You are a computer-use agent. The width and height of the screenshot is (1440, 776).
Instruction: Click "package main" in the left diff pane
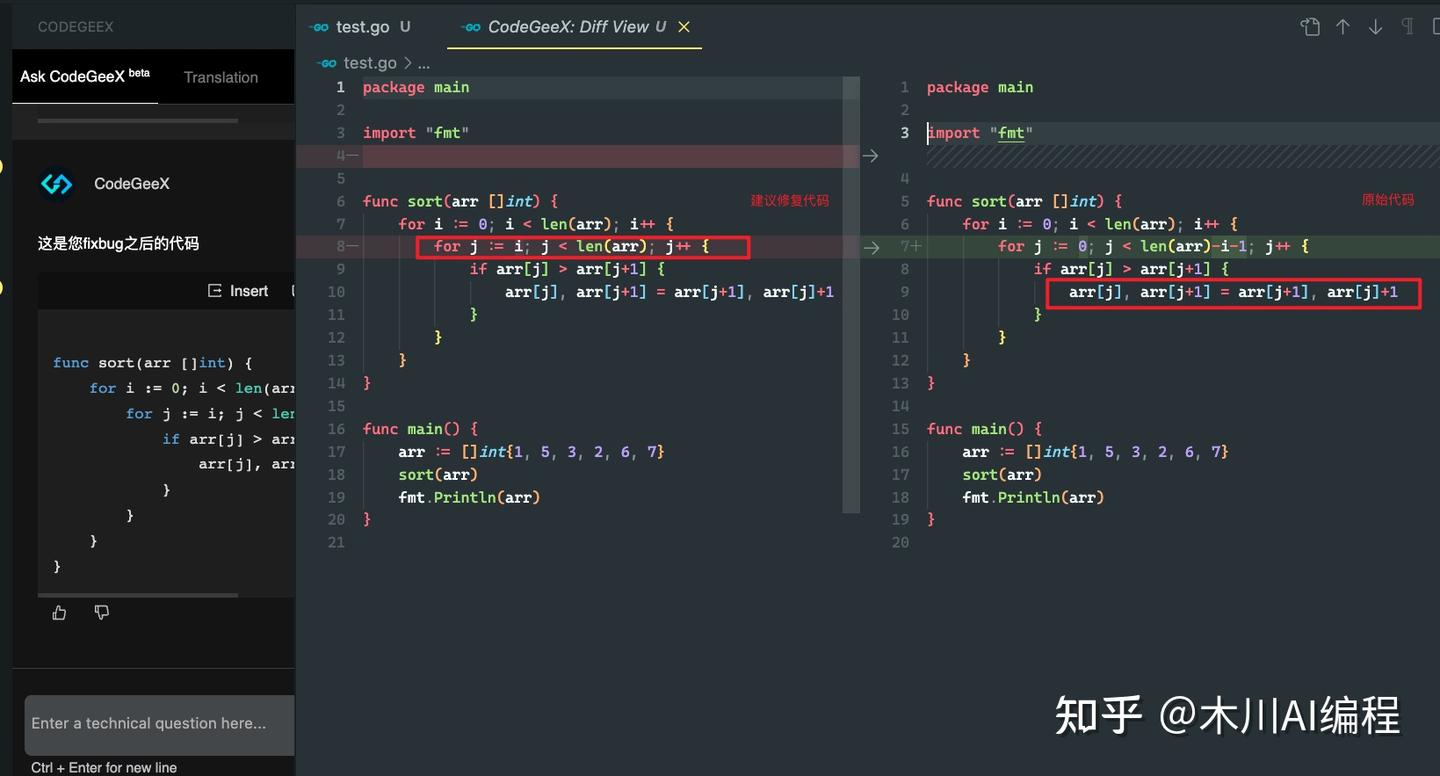point(416,87)
